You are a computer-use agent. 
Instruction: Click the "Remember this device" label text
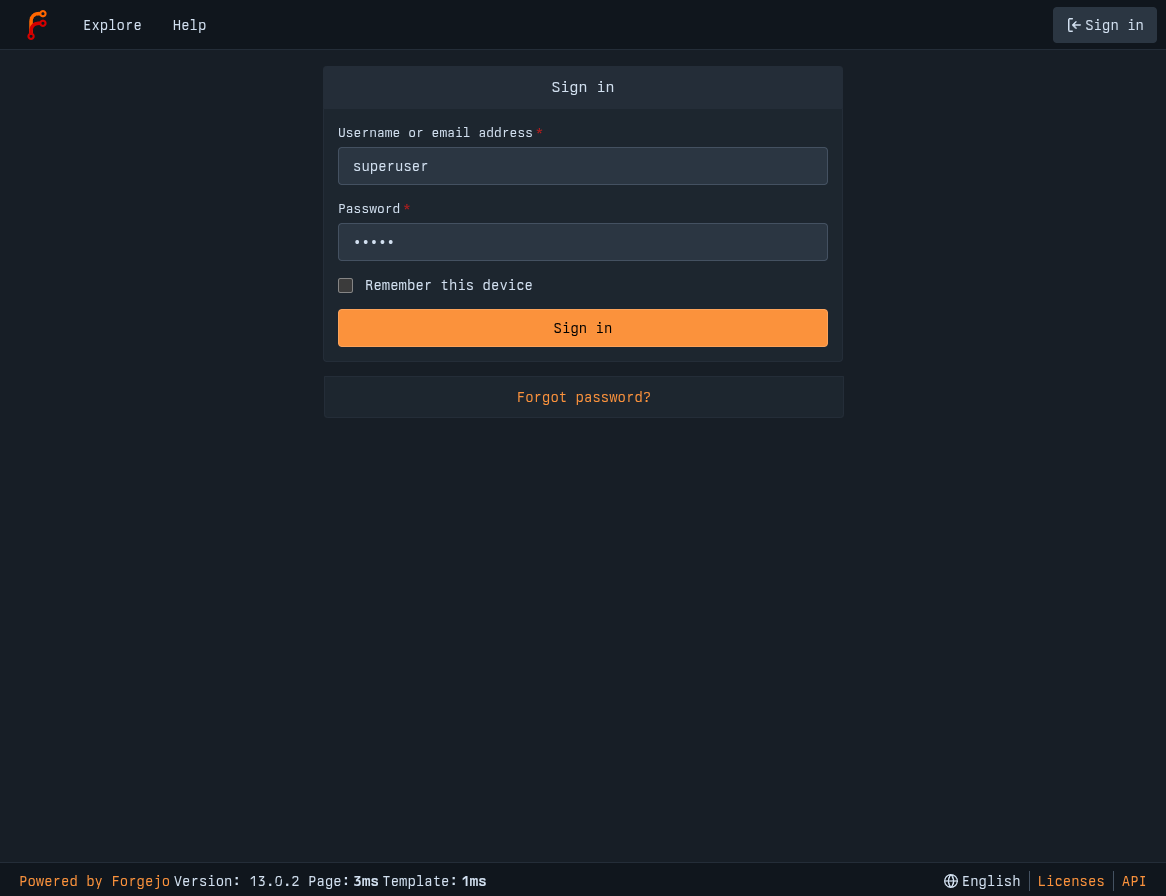coord(448,286)
